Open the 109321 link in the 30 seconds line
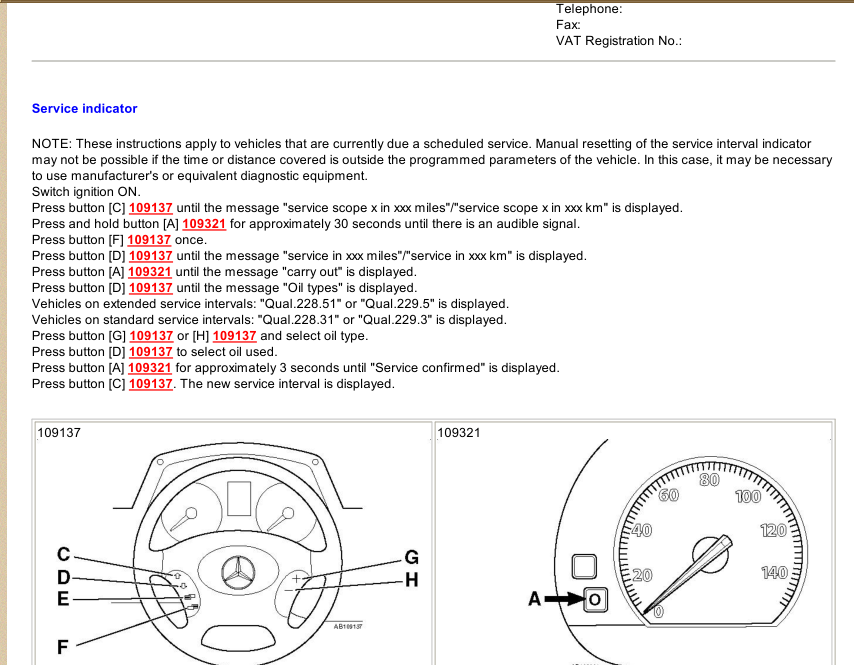 click(204, 224)
